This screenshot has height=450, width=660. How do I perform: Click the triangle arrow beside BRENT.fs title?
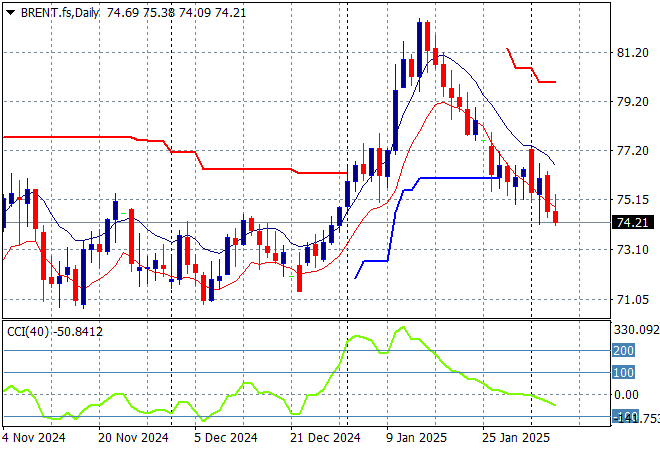11,10
